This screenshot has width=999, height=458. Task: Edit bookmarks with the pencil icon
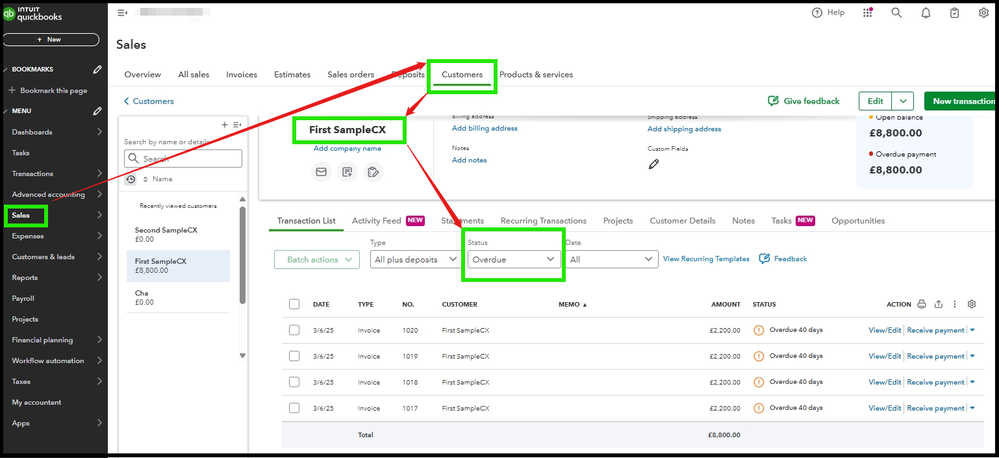pyautogui.click(x=97, y=69)
